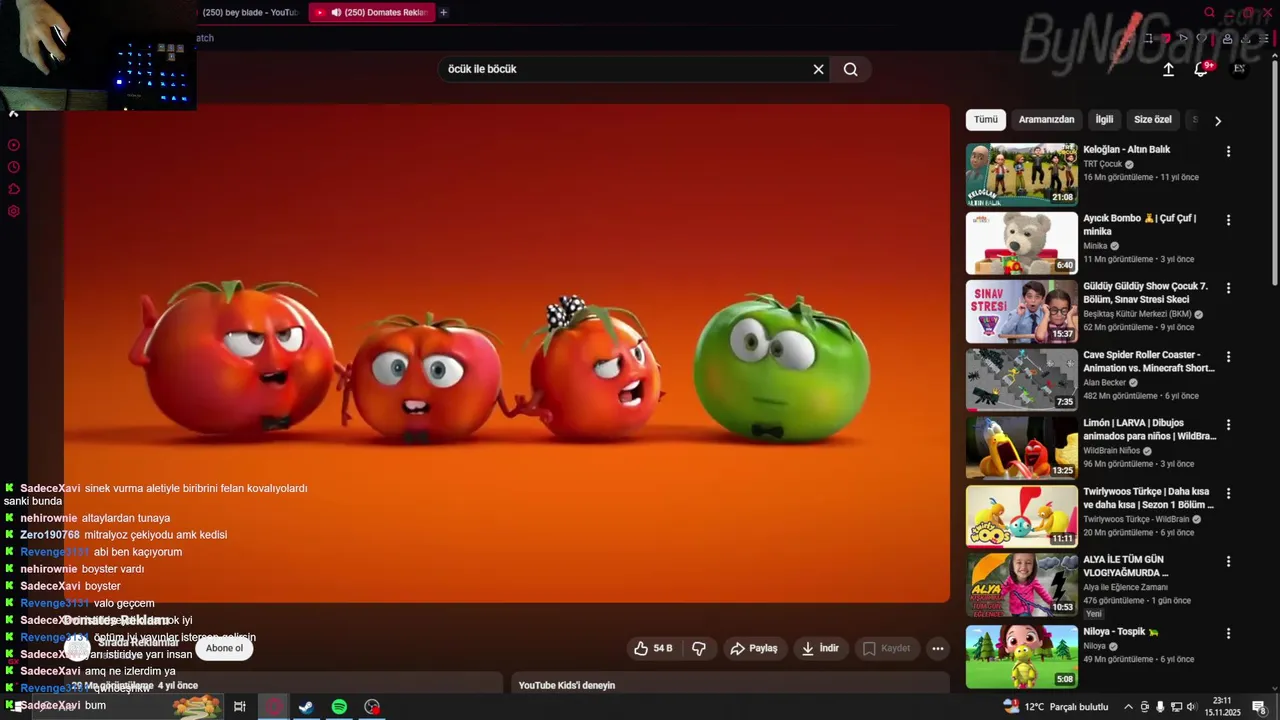Open taskbar volume speaker icon
The height and width of the screenshot is (720, 1280).
click(1192, 707)
